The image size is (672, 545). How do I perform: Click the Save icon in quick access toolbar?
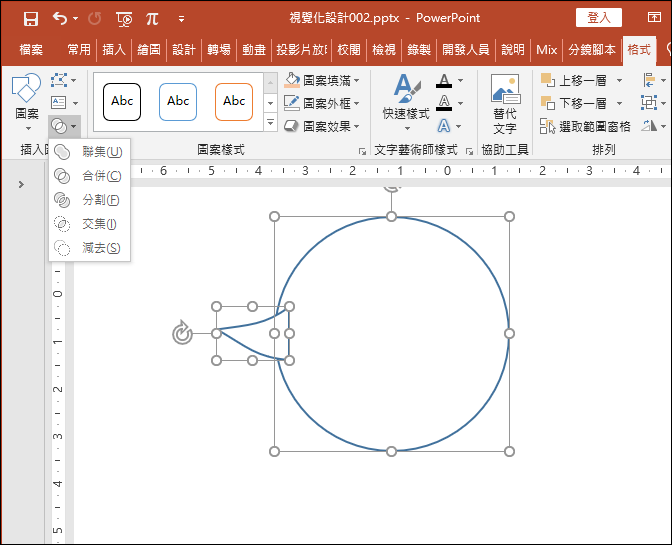(30, 19)
